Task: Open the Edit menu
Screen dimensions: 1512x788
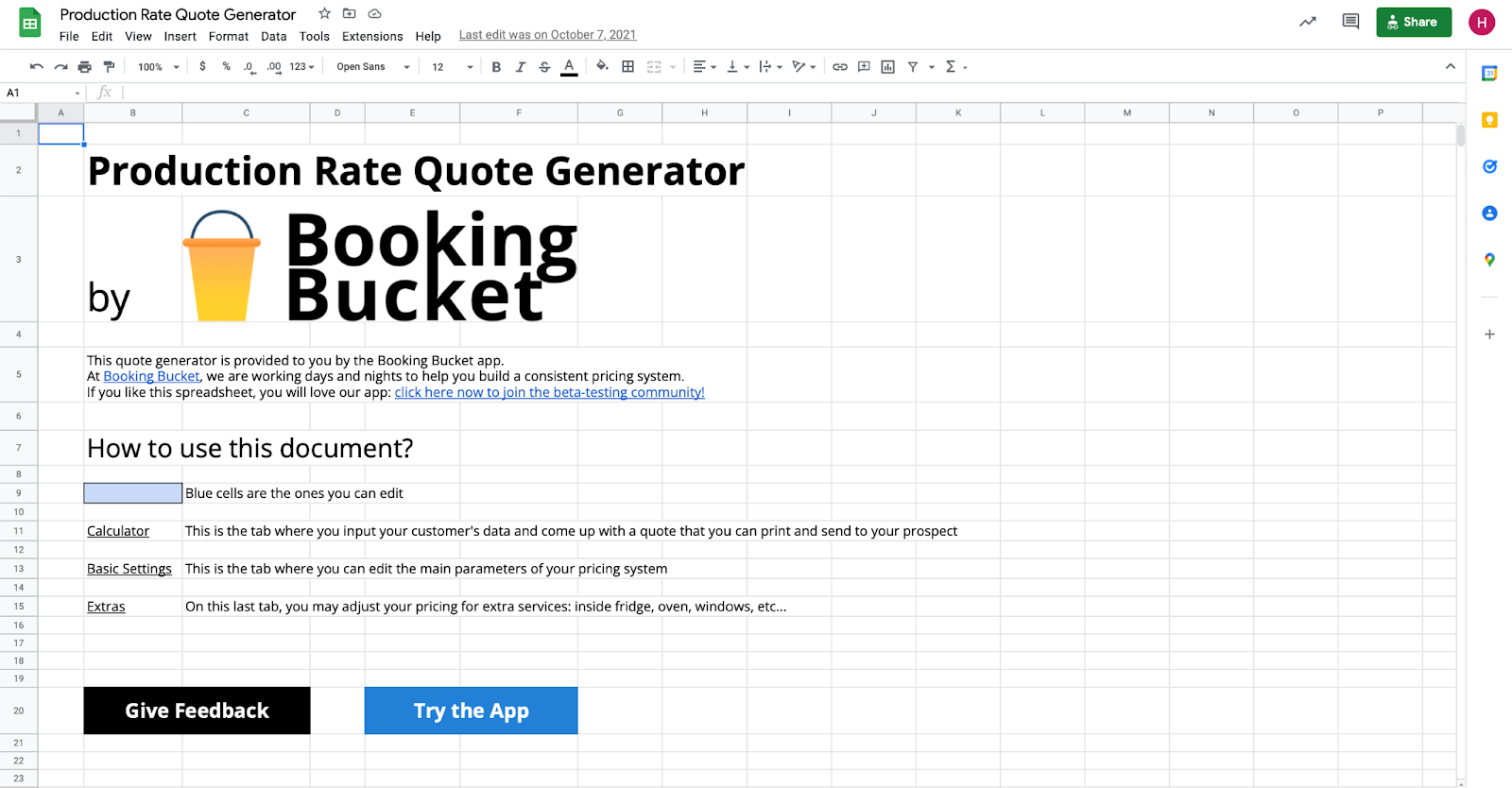Action: pyautogui.click(x=102, y=37)
